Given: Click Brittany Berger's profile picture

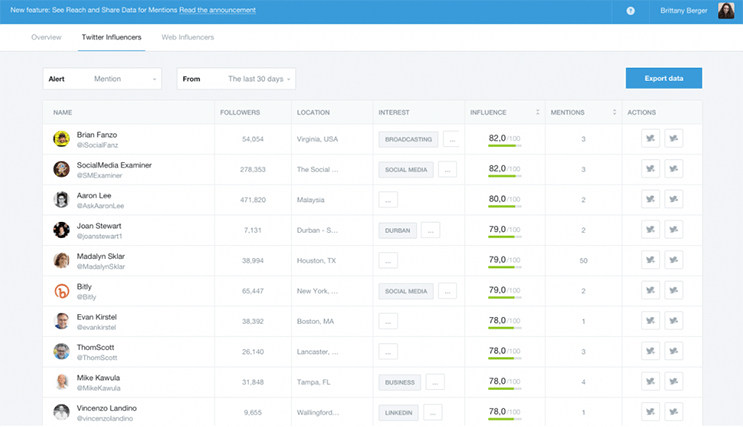Looking at the screenshot, I should pyautogui.click(x=726, y=11).
